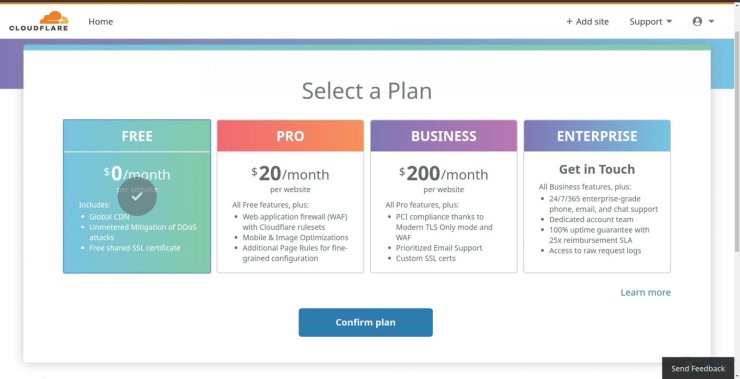Click the plus icon beside Add site
The width and height of the screenshot is (740, 379).
569,22
